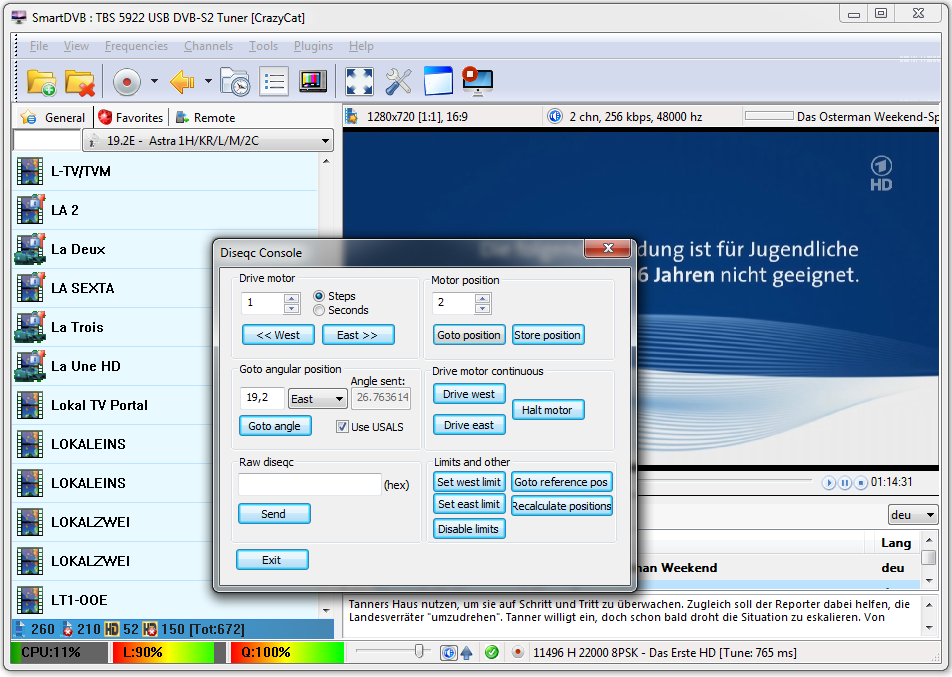Click the << West button

click(x=278, y=335)
